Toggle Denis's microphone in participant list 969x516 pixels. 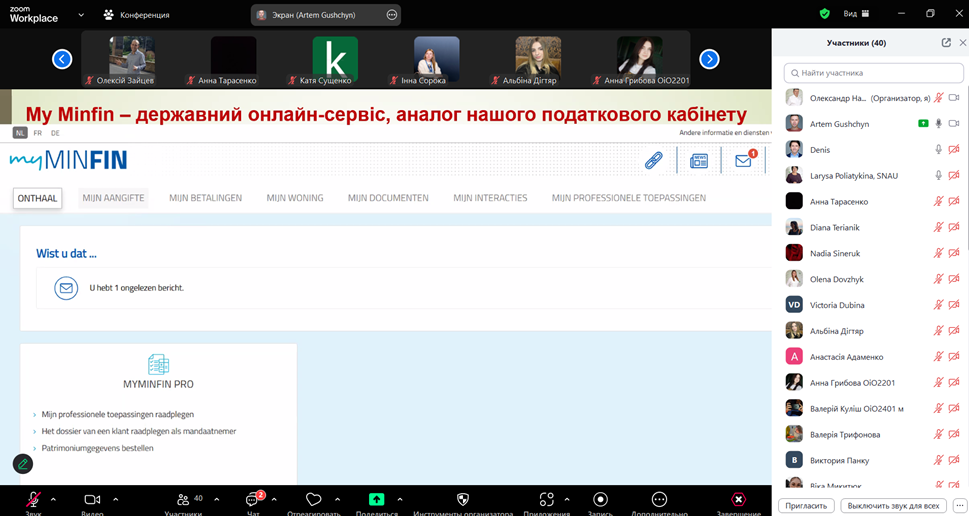(x=938, y=149)
